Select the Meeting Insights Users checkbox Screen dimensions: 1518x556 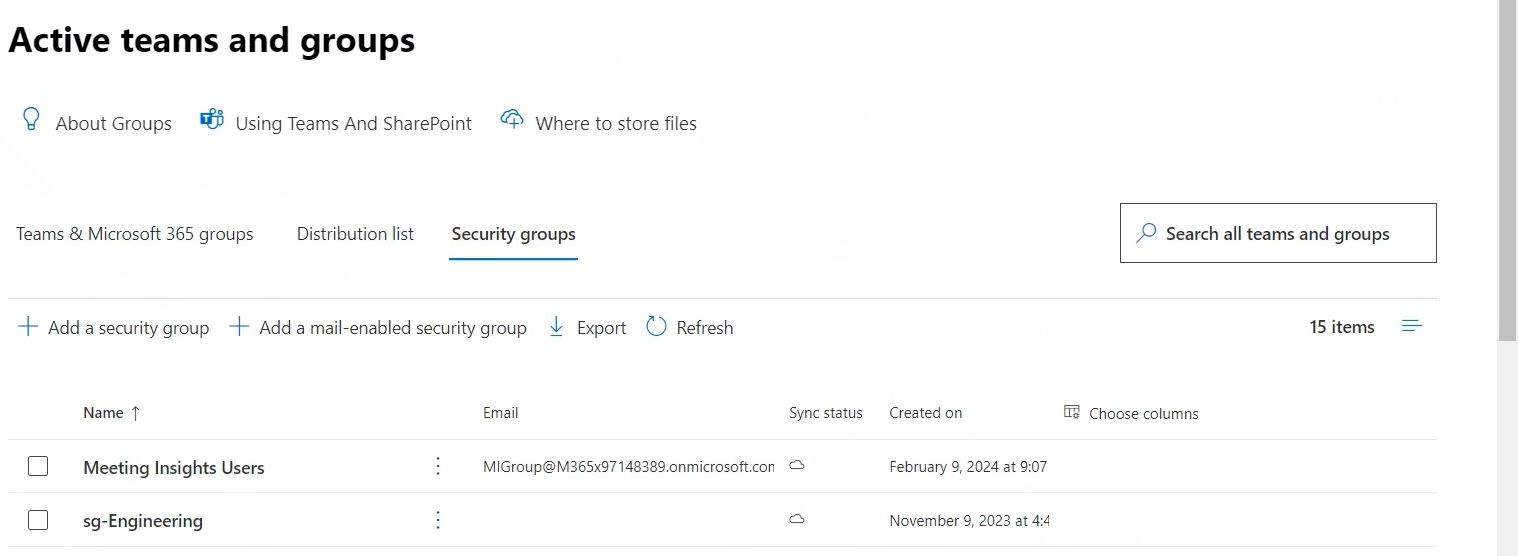pyautogui.click(x=38, y=466)
